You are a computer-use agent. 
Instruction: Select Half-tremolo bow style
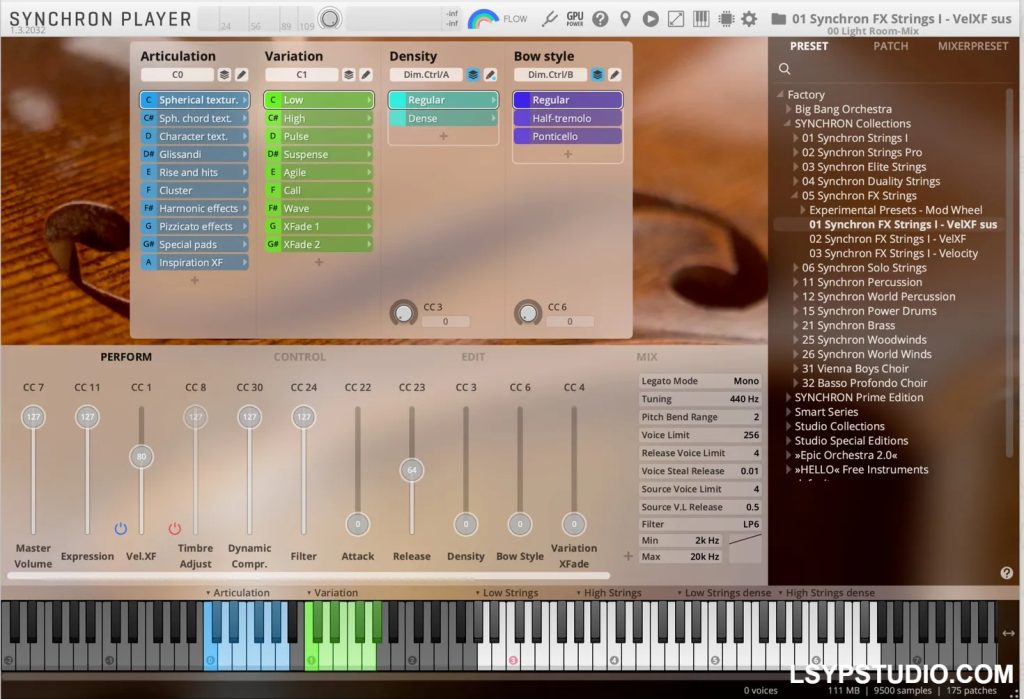tap(568, 118)
